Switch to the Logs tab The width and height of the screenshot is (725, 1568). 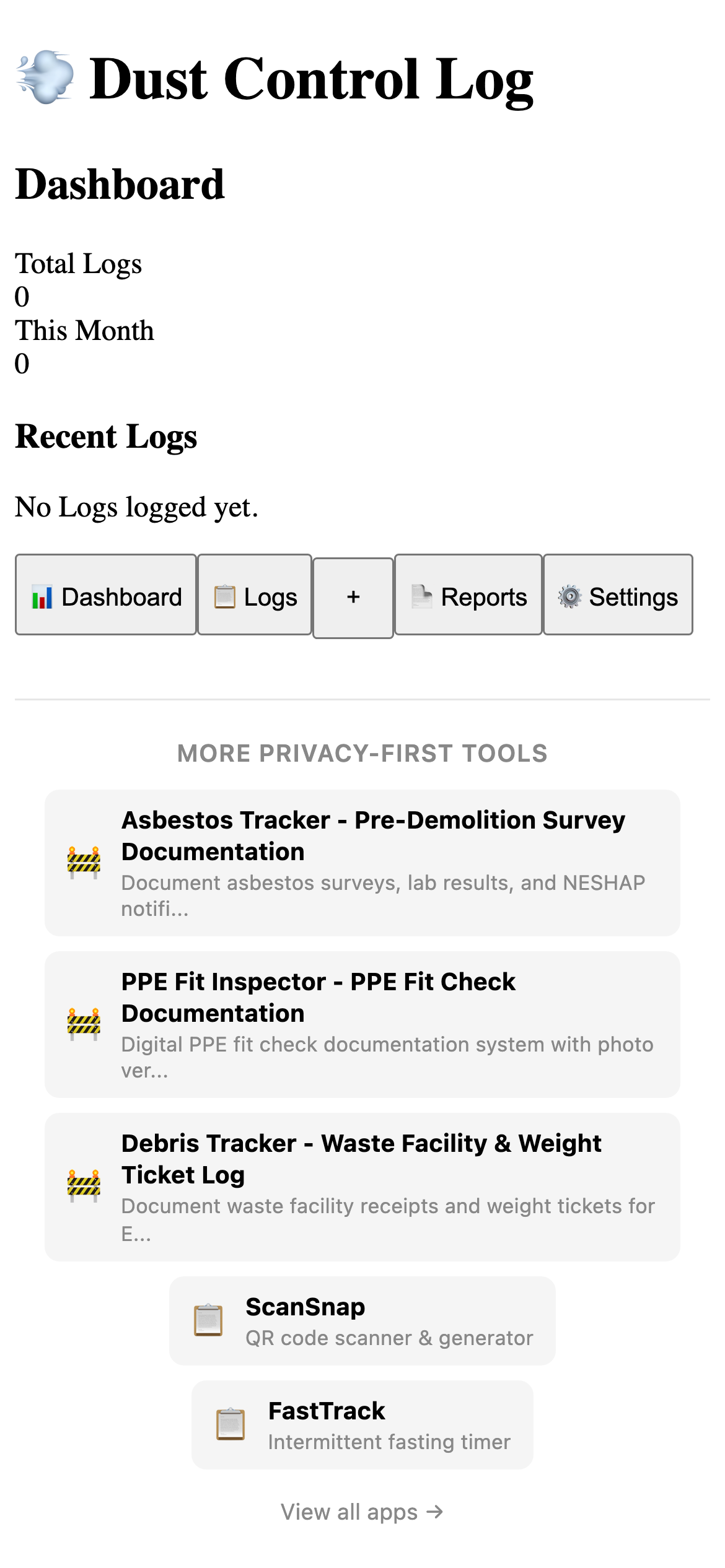coord(254,596)
